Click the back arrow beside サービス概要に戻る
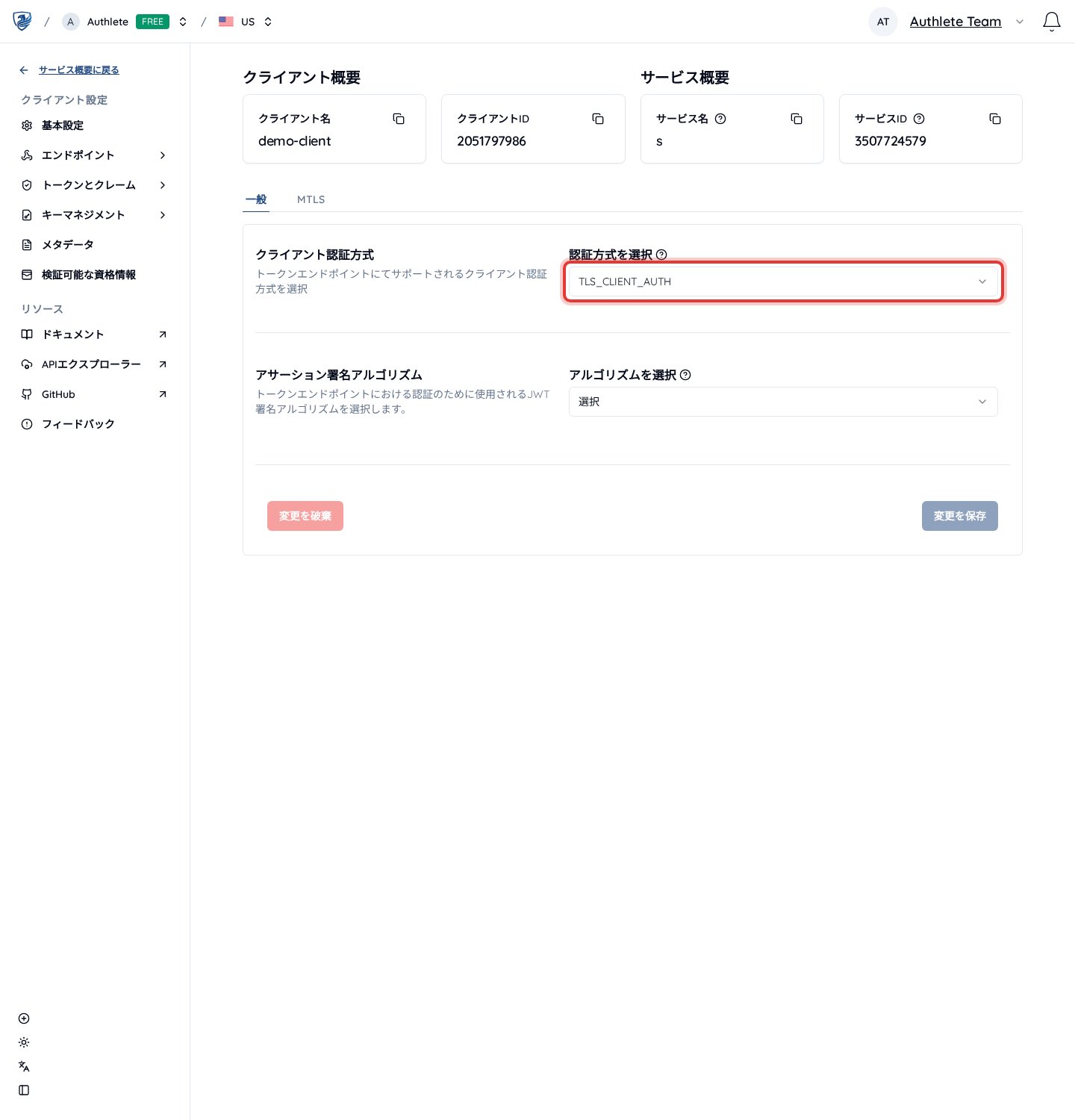This screenshot has height=1120, width=1075. (x=24, y=70)
